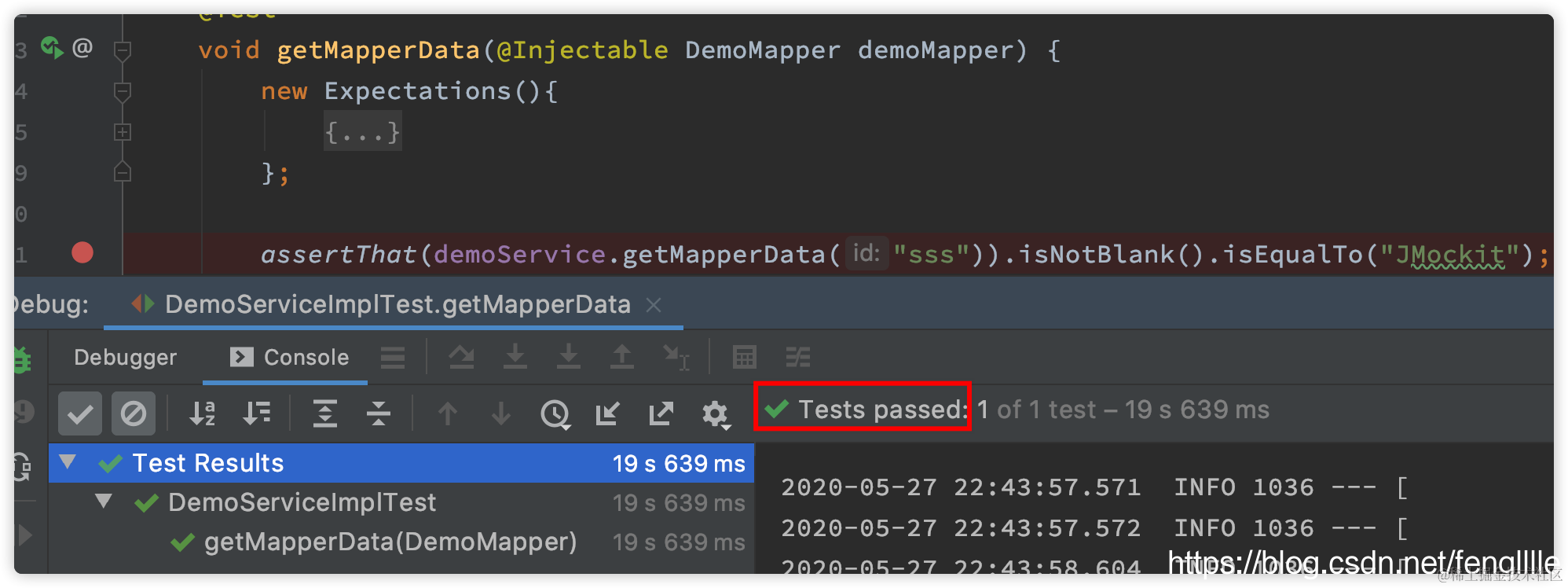Select the DemoServiceImplTest tree row
This screenshot has width=1568, height=588.
coord(401,502)
